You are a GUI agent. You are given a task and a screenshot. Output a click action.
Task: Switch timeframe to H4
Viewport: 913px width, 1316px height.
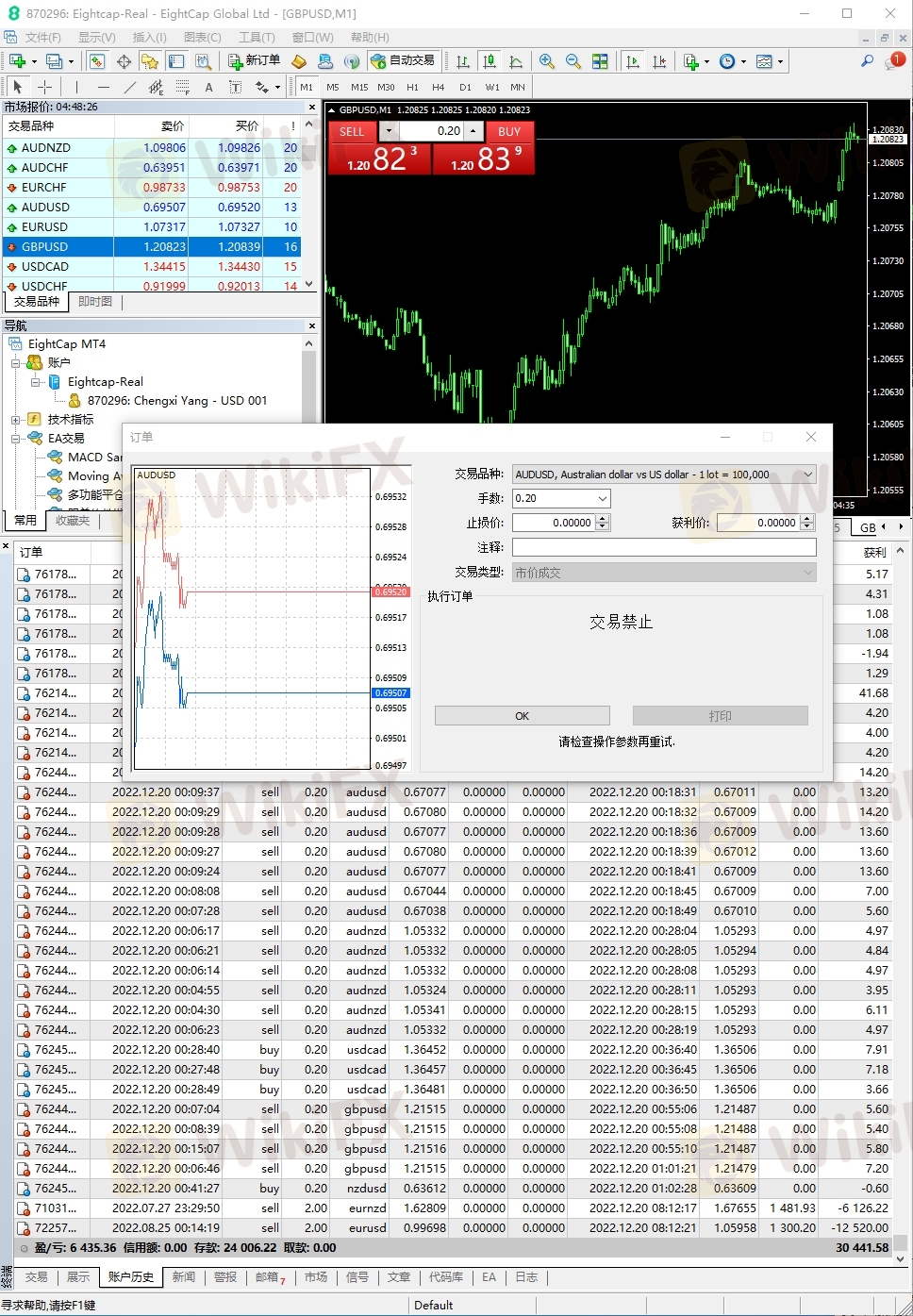point(439,87)
